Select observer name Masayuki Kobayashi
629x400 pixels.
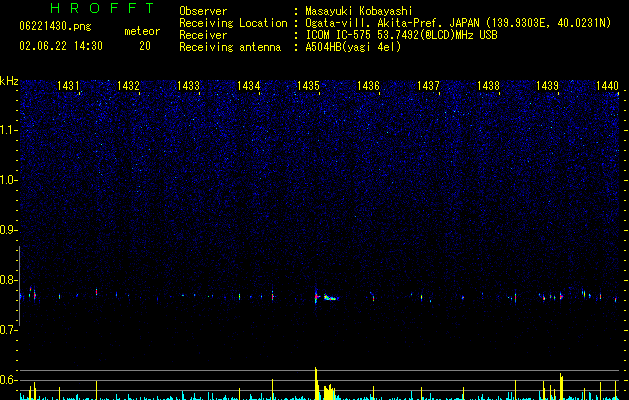coord(358,11)
